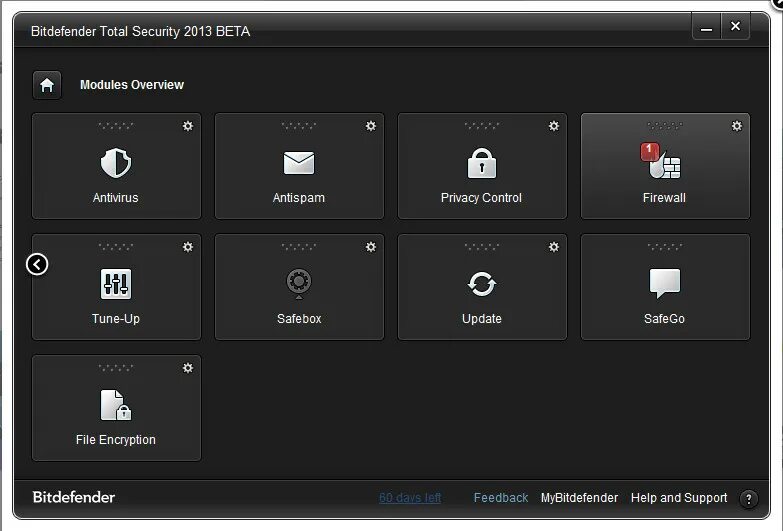Click the Privacy Control label text

point(481,198)
